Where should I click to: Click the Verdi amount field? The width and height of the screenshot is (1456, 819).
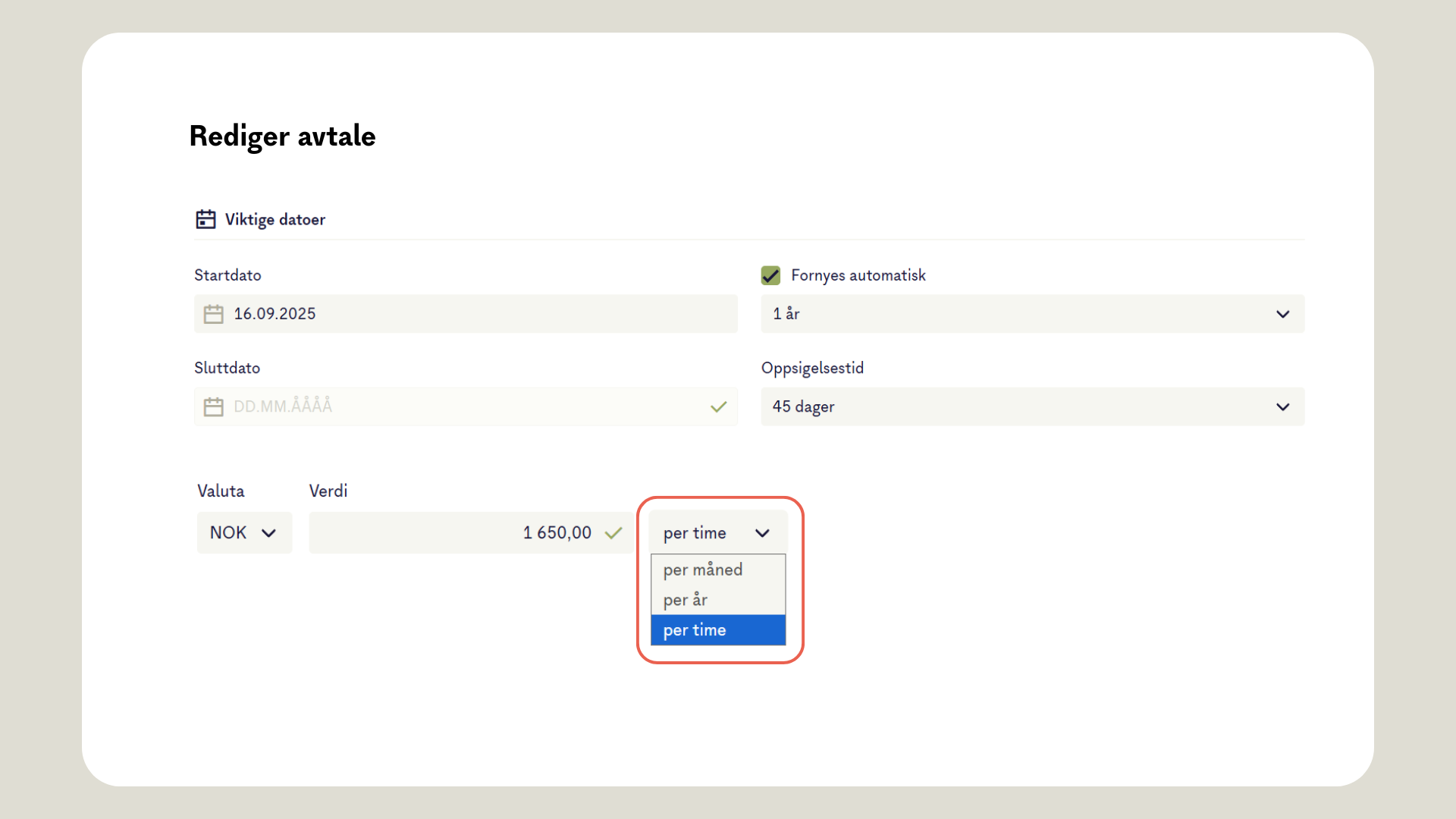[x=455, y=533]
